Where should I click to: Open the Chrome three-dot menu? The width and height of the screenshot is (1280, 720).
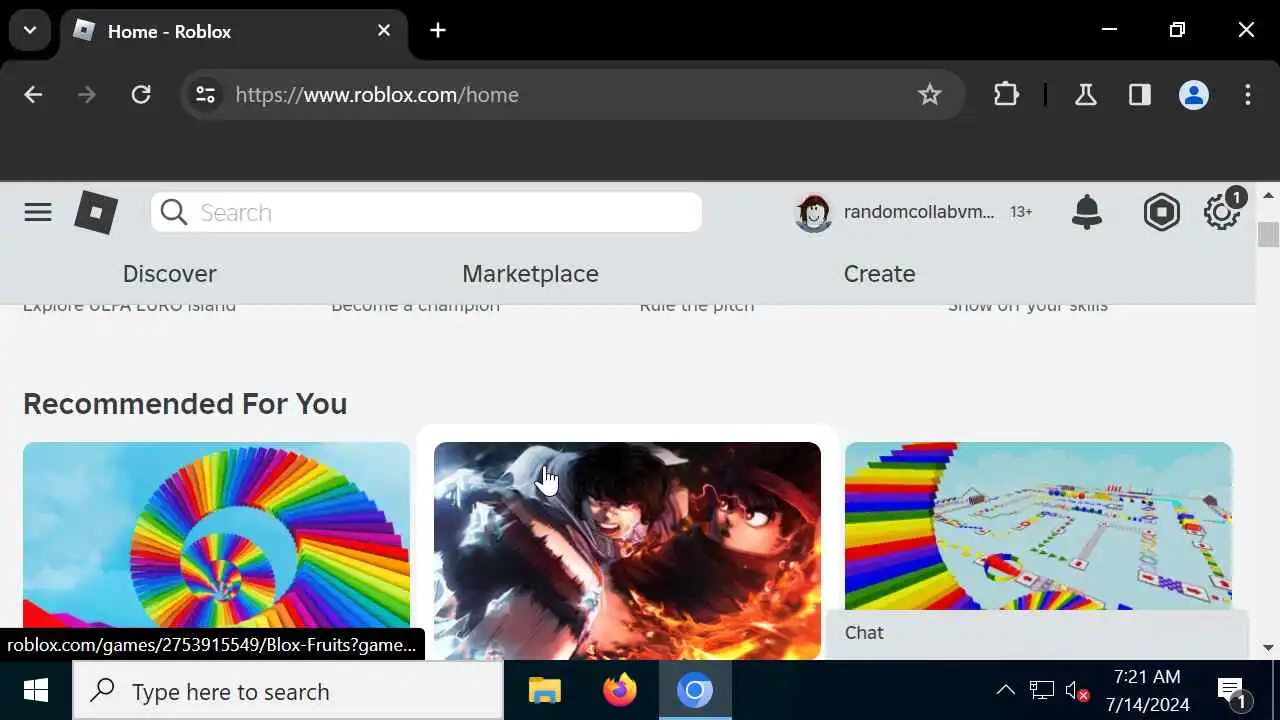[1248, 95]
